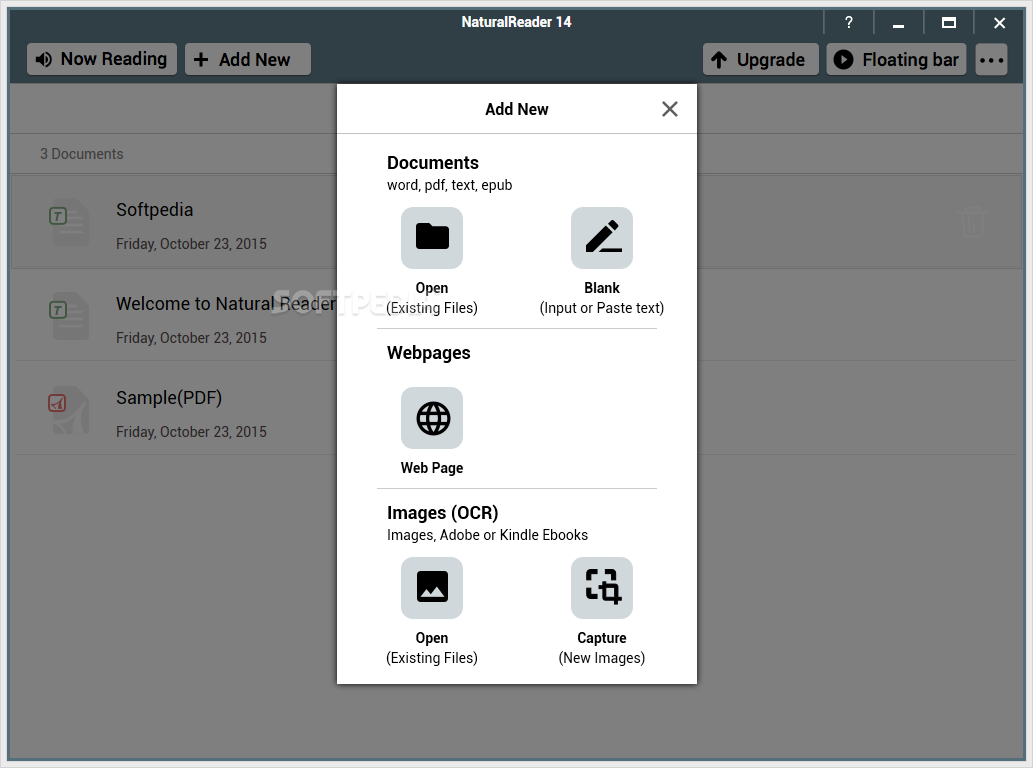Image resolution: width=1033 pixels, height=768 pixels.
Task: Capture new images for OCR
Action: 601,588
